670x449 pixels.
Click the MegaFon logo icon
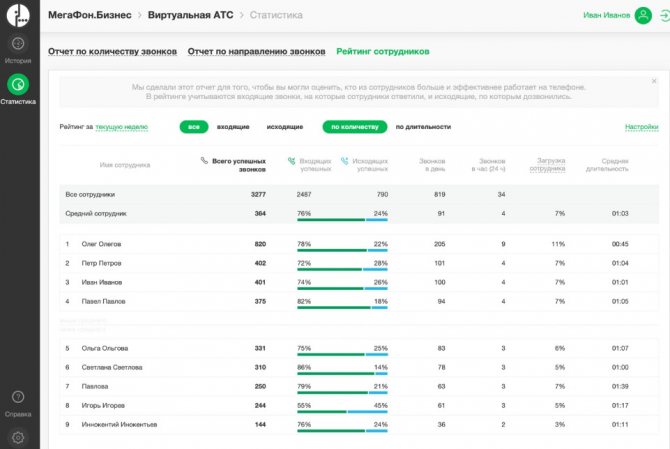17,15
